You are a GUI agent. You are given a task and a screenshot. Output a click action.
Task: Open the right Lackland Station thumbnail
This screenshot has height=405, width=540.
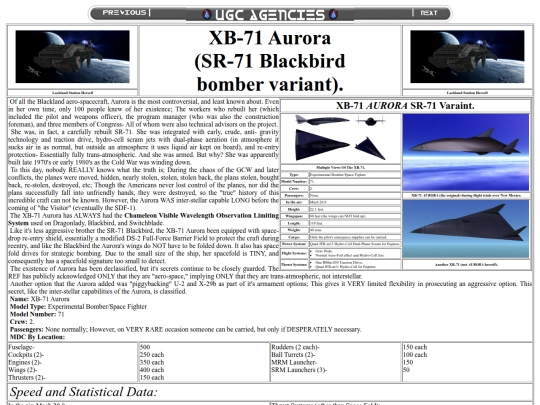click(x=467, y=56)
